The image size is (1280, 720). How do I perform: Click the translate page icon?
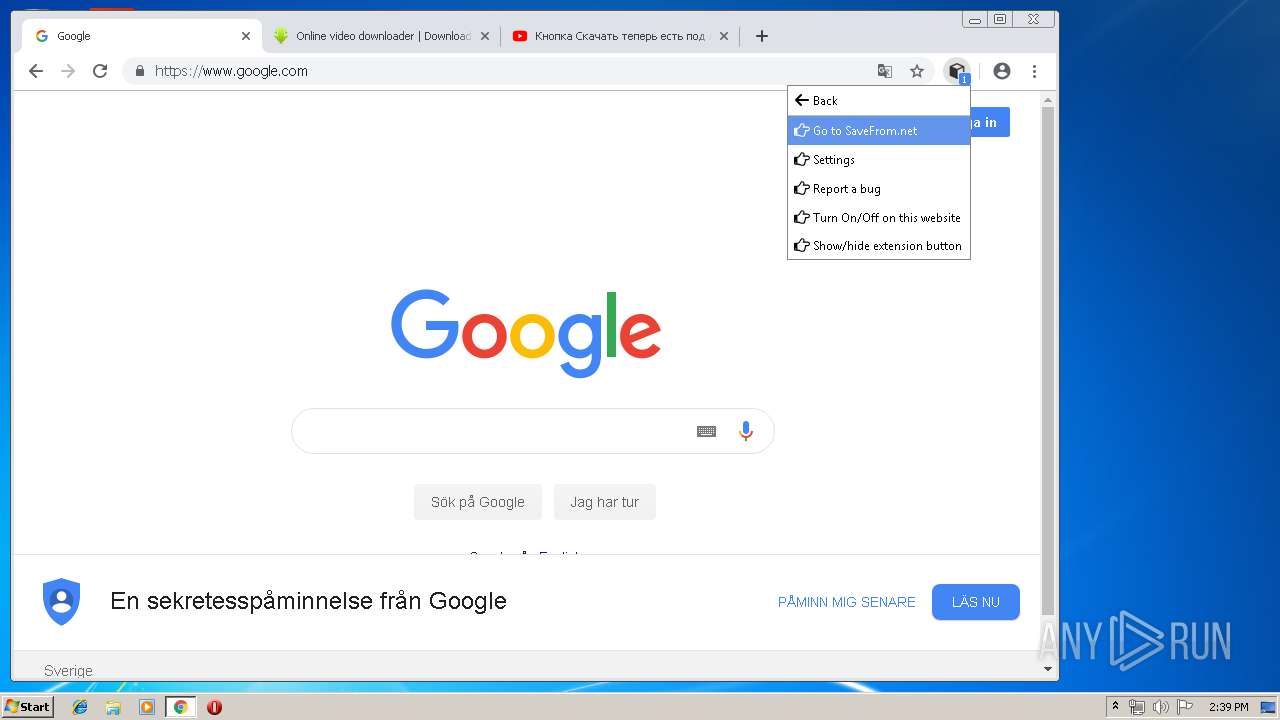(x=885, y=71)
